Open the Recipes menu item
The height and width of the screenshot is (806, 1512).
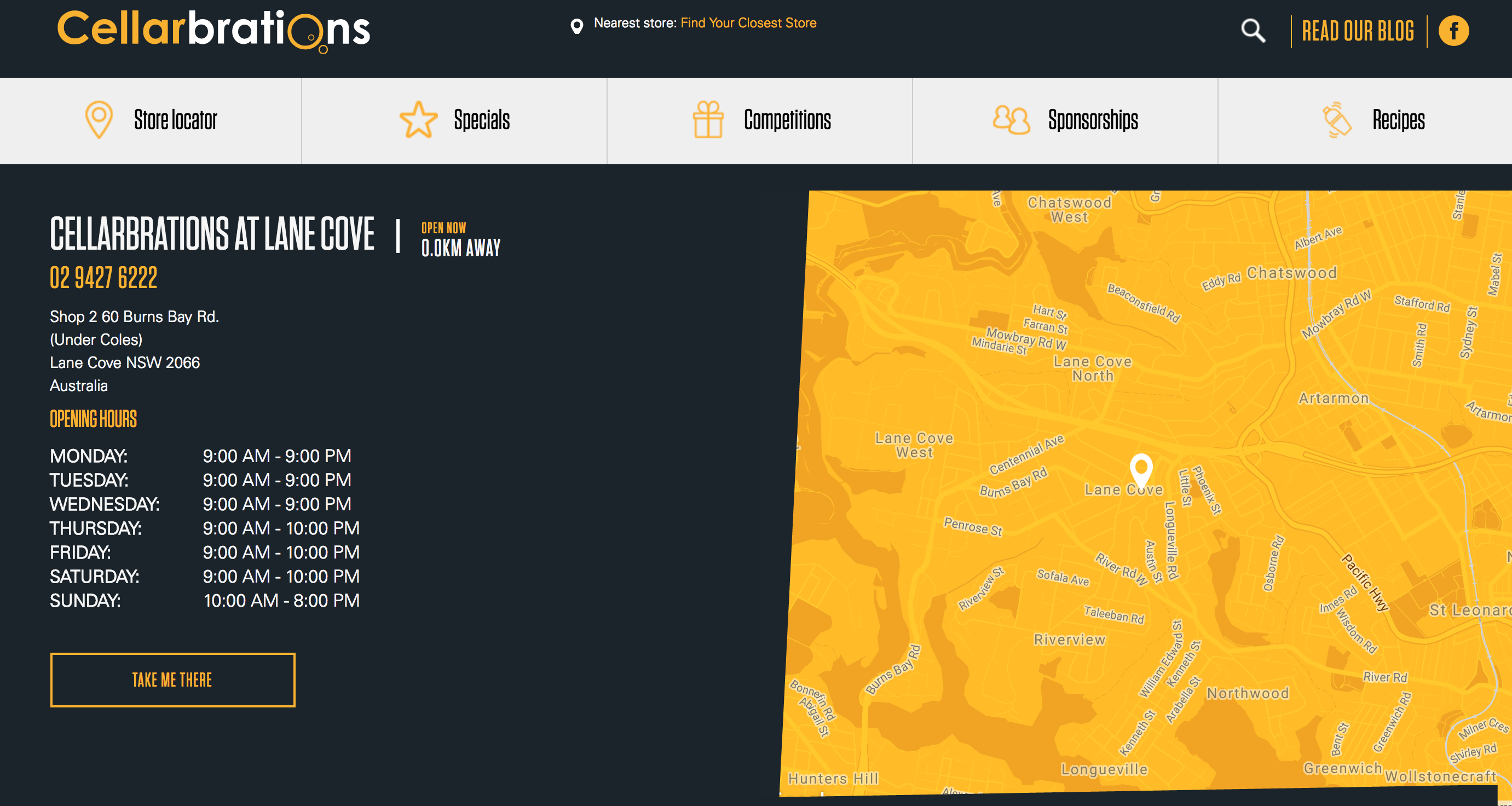(1398, 120)
